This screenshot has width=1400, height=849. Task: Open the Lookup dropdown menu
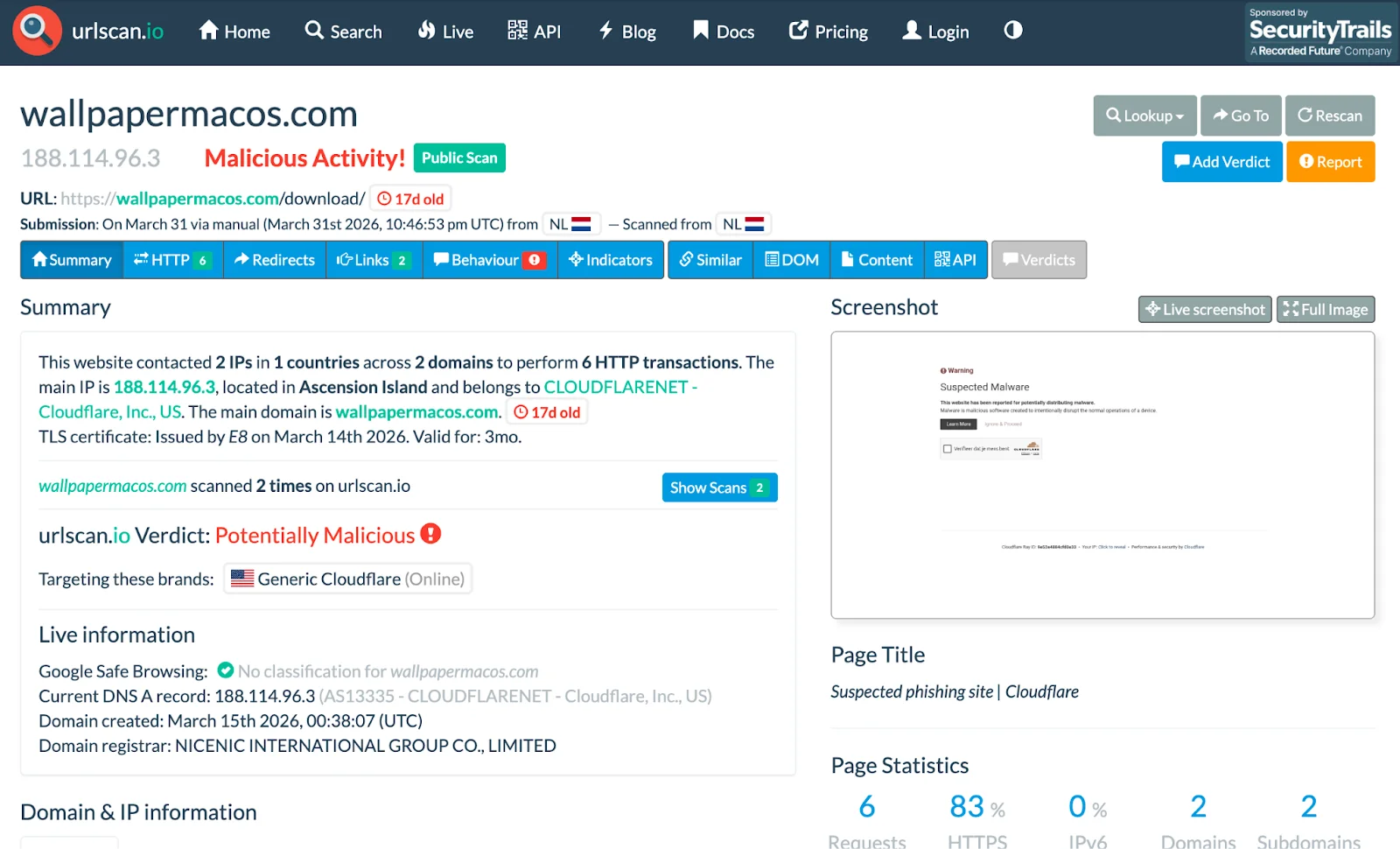1144,116
